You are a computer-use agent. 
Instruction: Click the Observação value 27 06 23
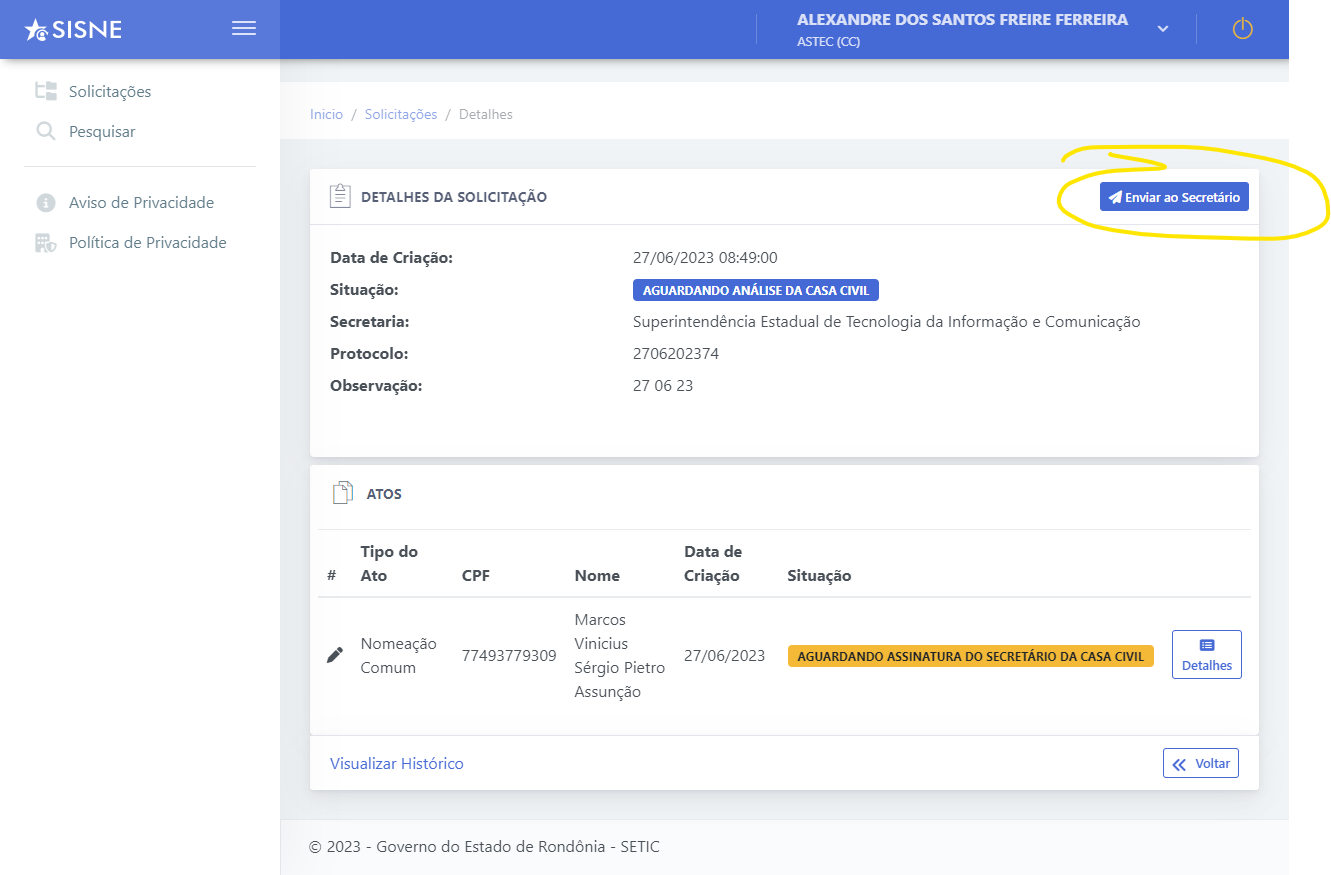tap(663, 385)
